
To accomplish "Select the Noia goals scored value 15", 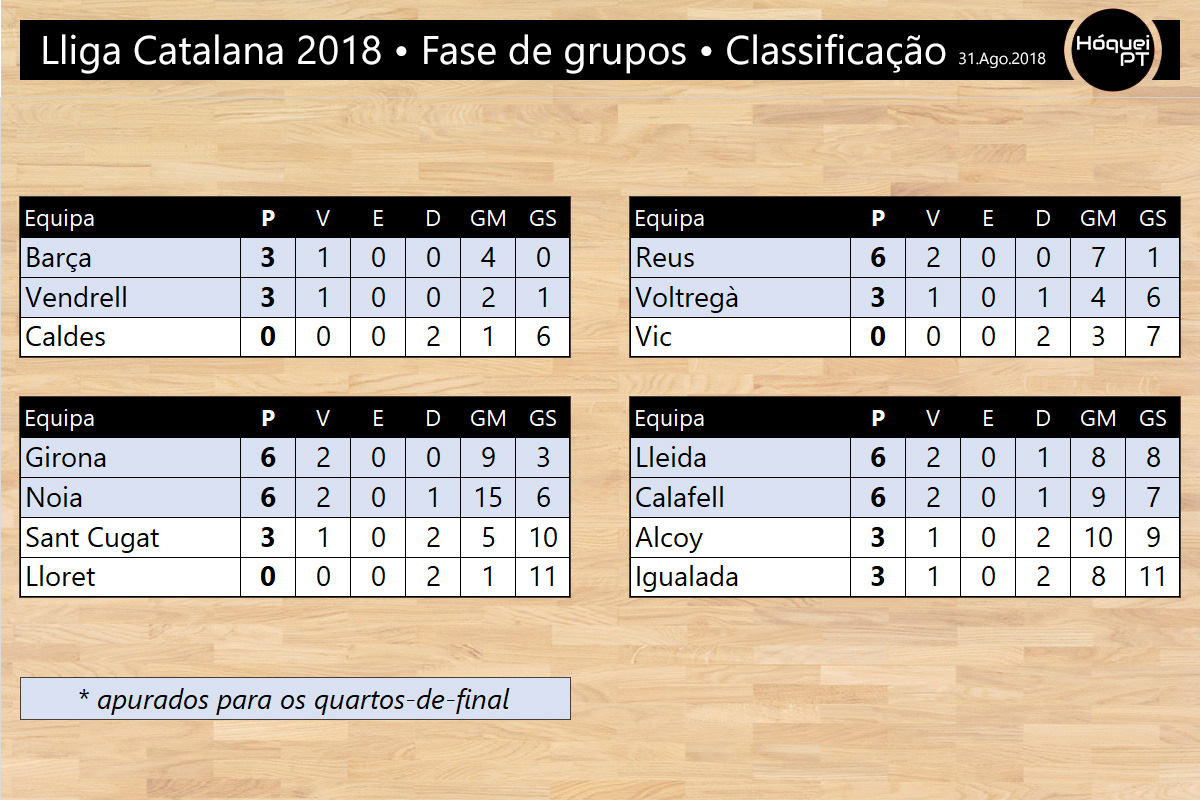I will click(488, 498).
